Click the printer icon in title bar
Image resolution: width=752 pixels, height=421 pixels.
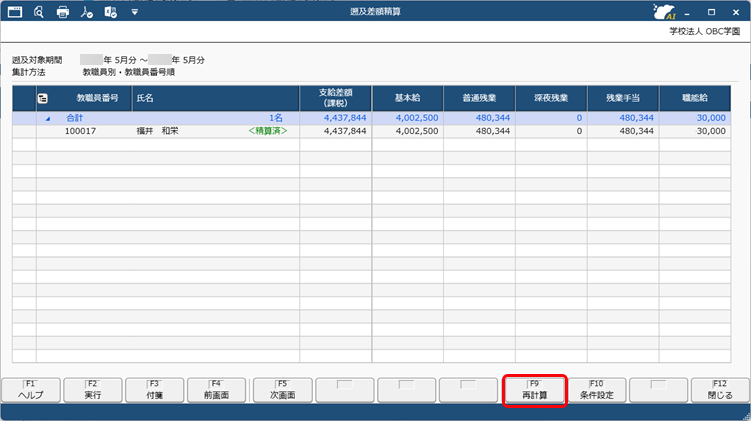pos(63,12)
